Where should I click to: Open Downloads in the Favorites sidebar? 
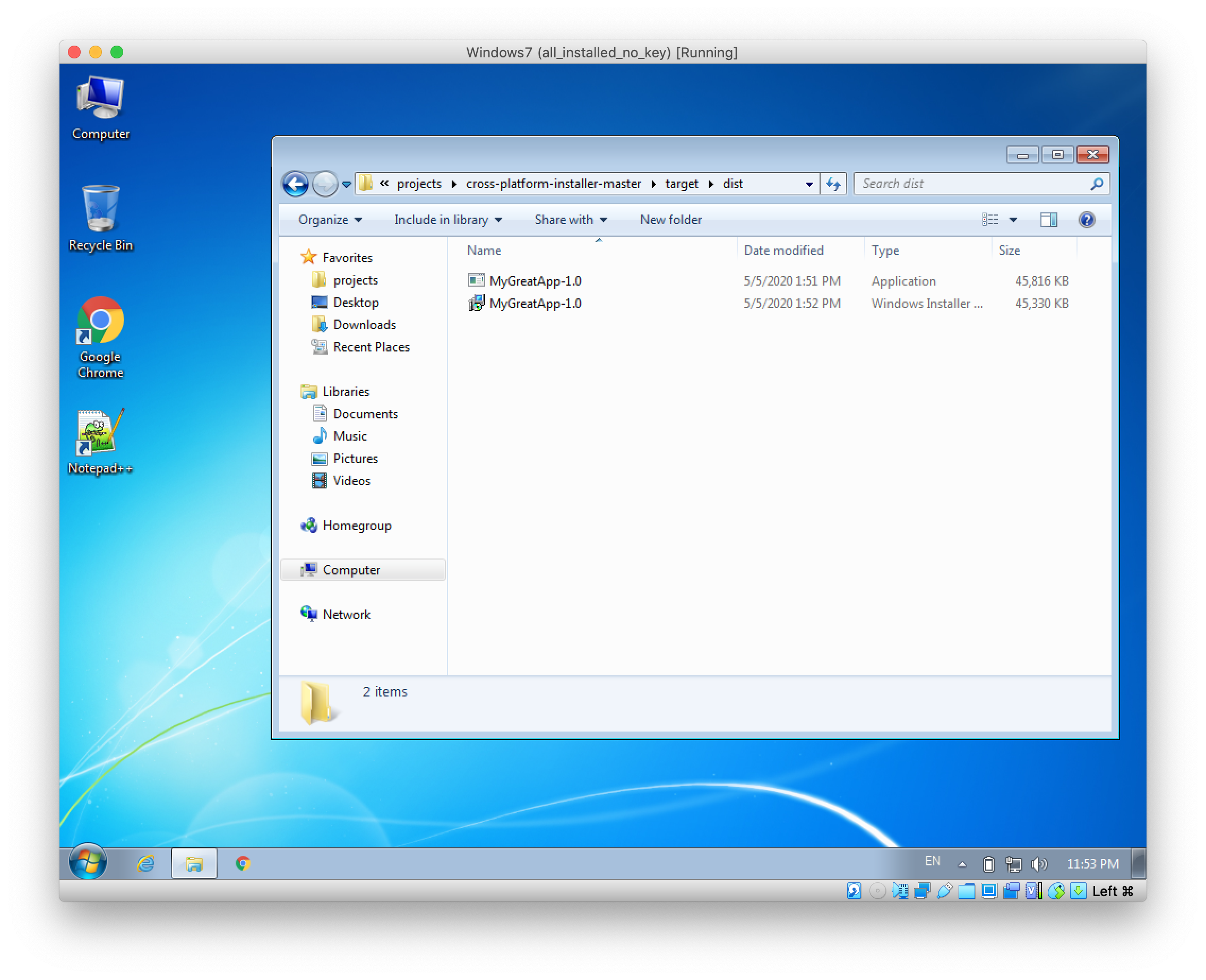click(364, 324)
